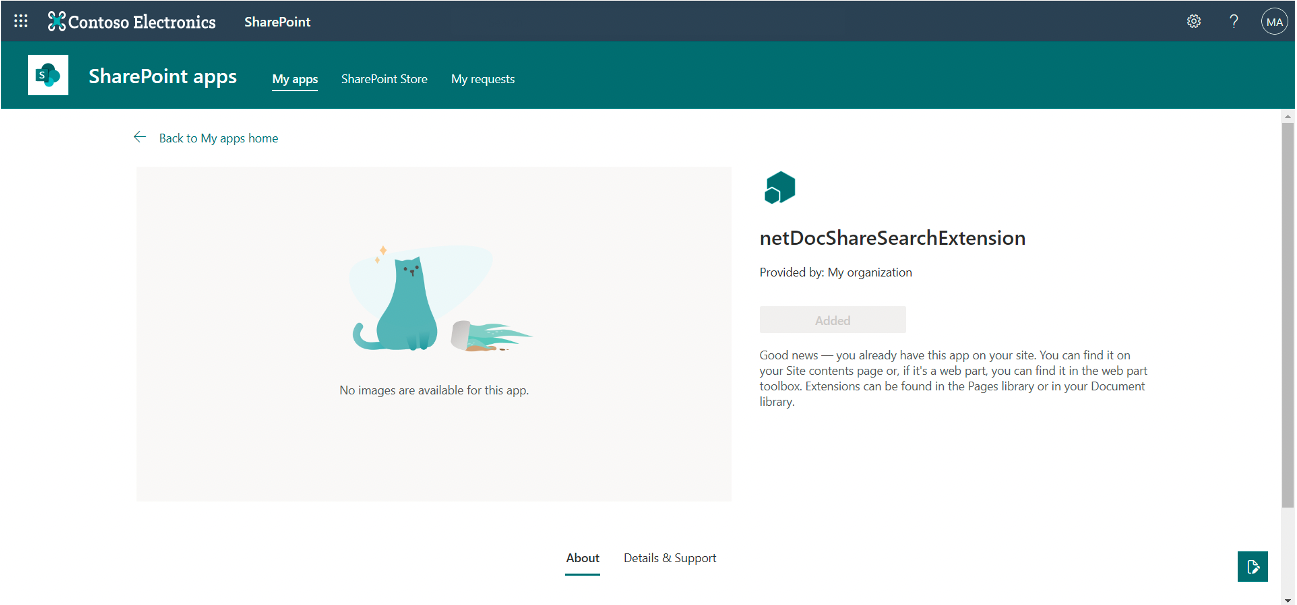Select the Details & Support tab
The image size is (1297, 605).
(x=670, y=558)
